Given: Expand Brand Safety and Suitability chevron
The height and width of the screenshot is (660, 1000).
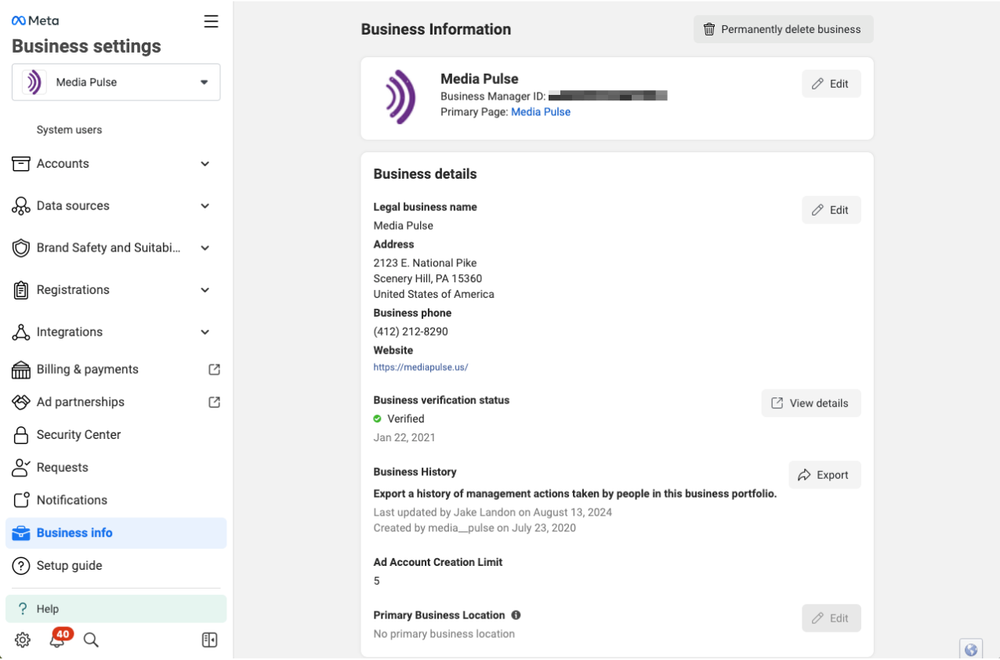Looking at the screenshot, I should [x=205, y=248].
